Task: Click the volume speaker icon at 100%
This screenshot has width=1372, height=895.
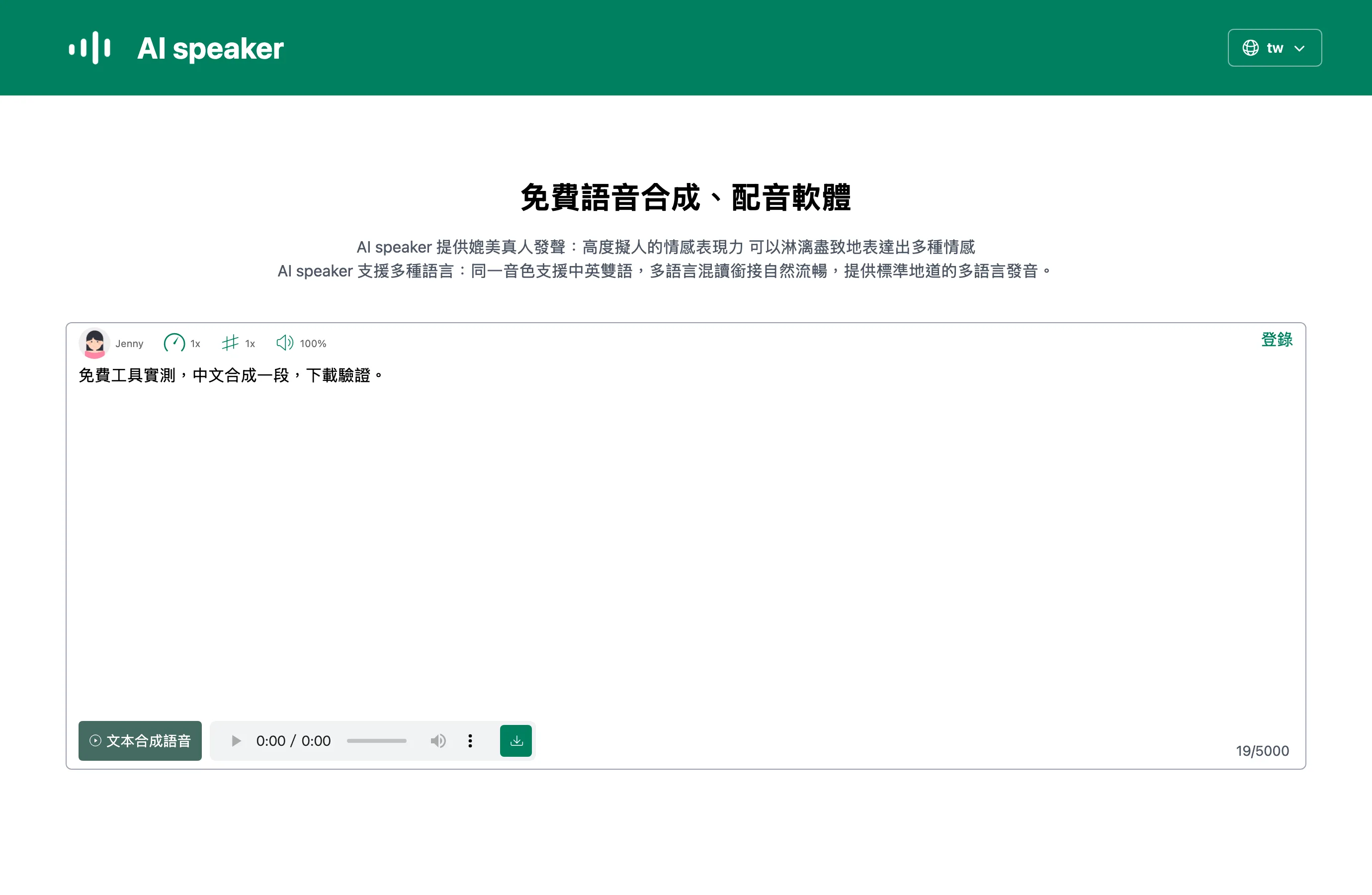Action: (285, 343)
